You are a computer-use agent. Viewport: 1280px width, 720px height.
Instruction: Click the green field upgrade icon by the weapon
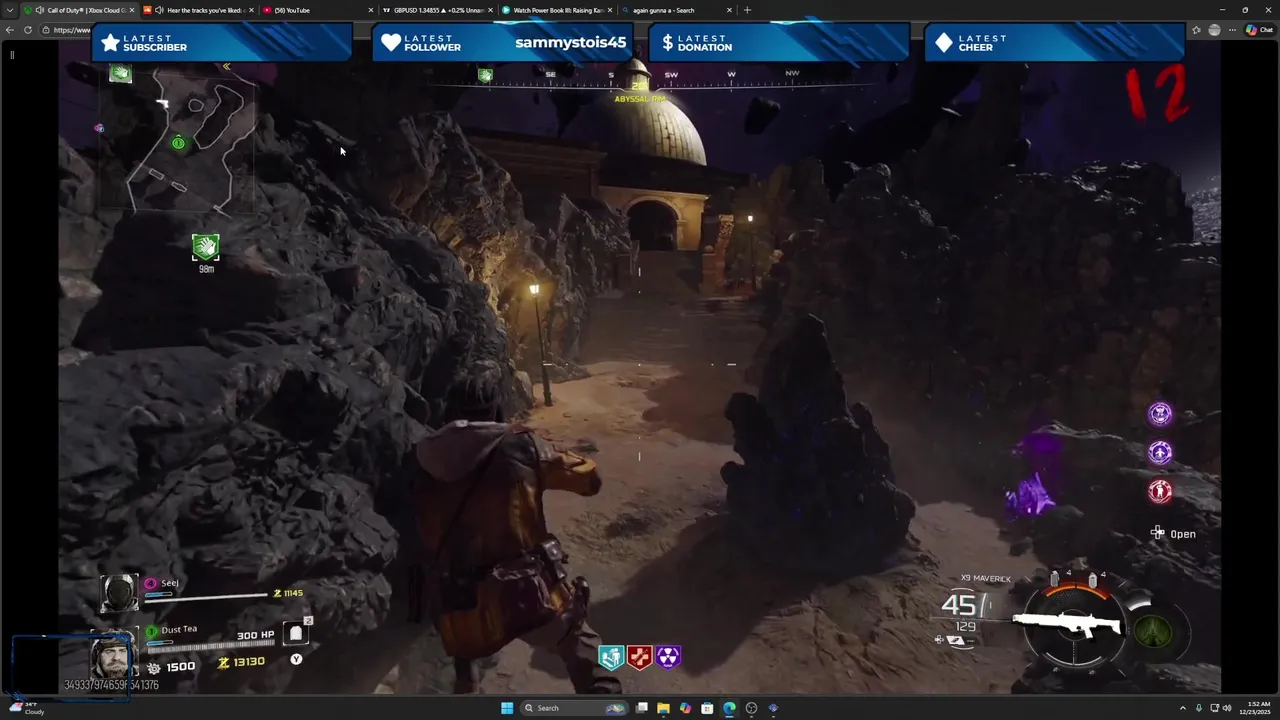coord(1152,632)
